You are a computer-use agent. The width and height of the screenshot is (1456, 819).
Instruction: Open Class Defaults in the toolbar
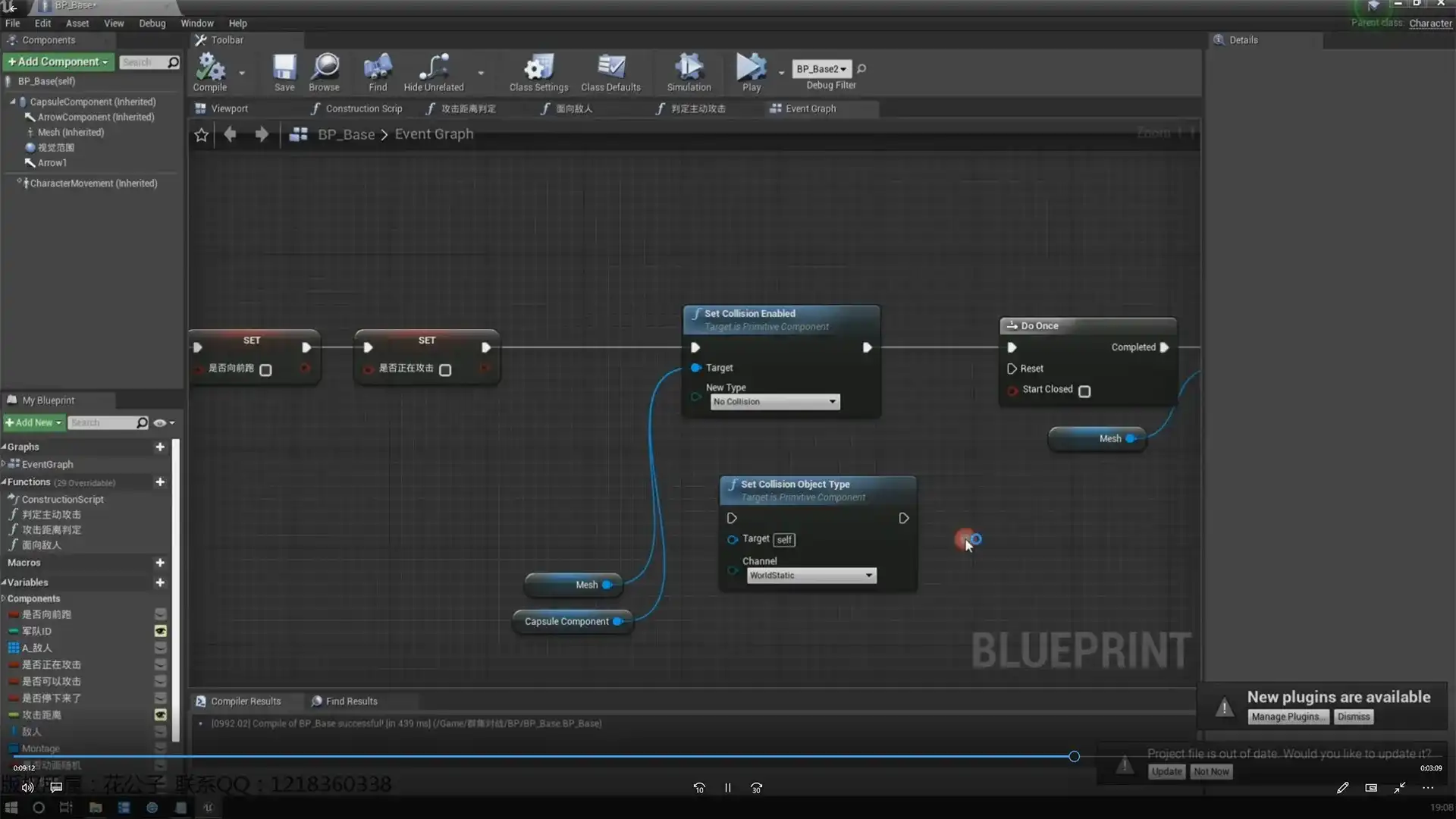pyautogui.click(x=610, y=68)
